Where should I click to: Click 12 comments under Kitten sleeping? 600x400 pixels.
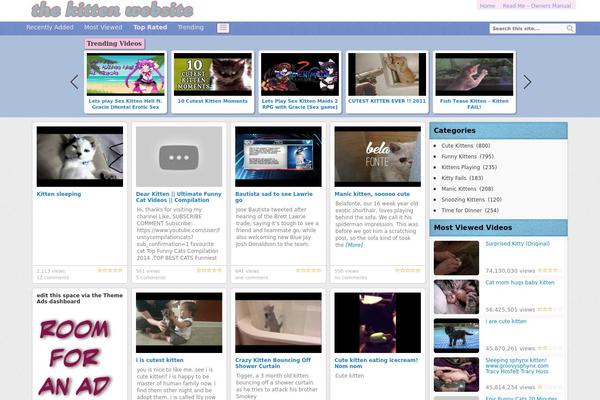53,278
